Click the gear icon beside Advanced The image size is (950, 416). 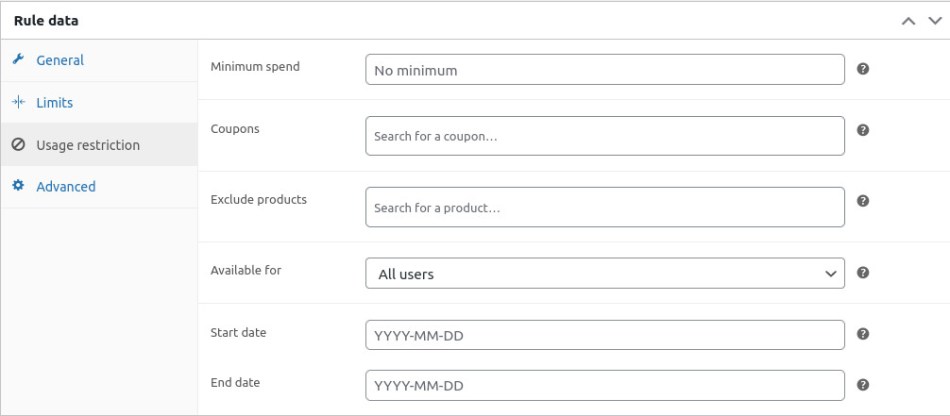pyautogui.click(x=17, y=186)
